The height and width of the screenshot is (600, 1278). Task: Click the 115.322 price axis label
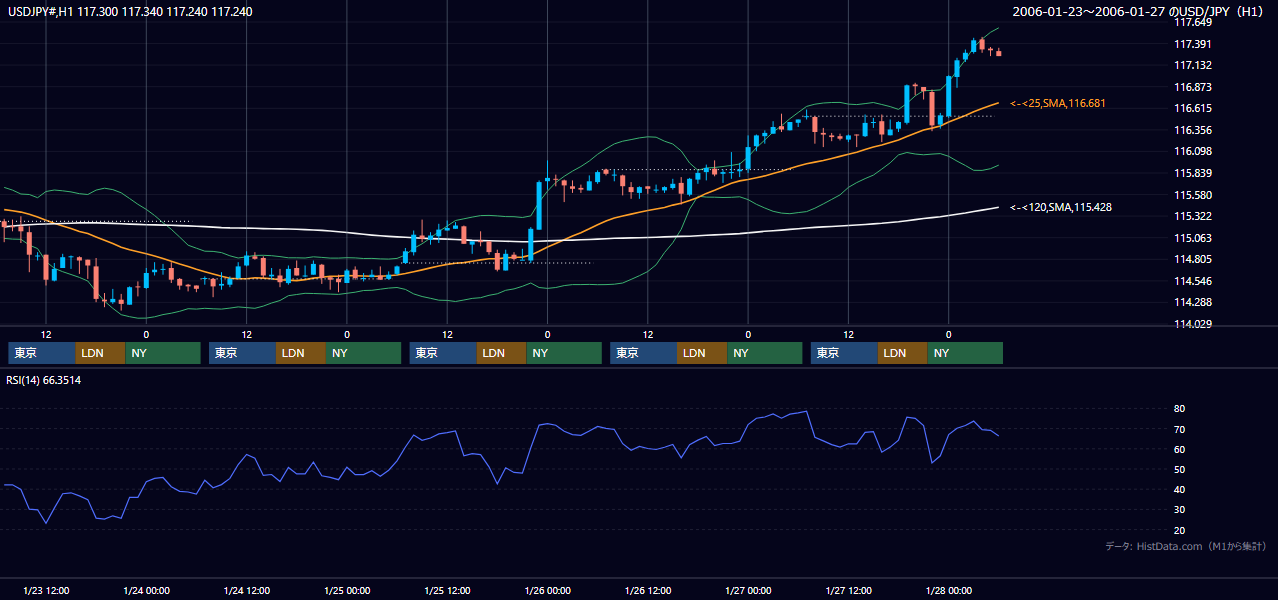point(1193,216)
